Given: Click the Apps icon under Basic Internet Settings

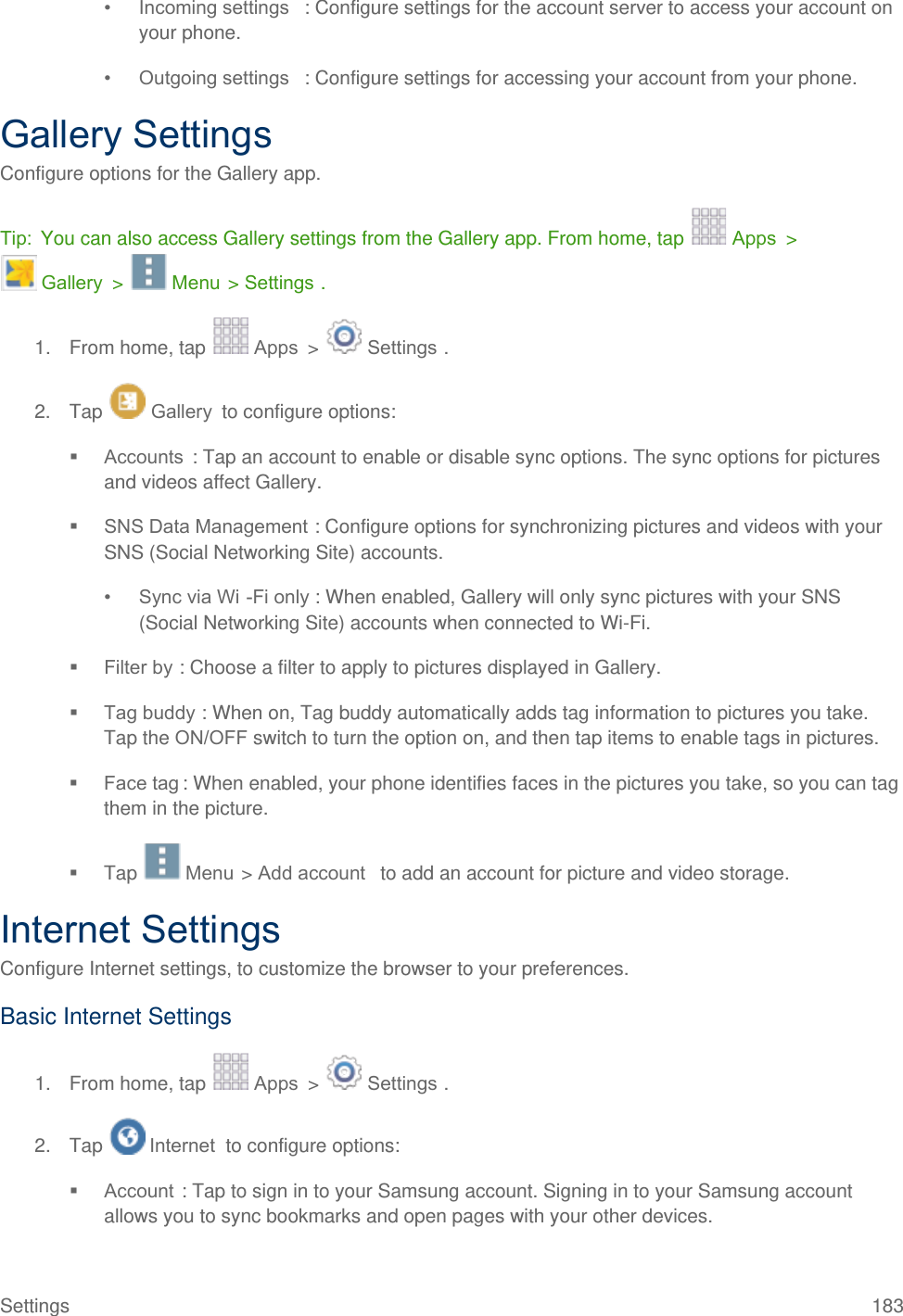Looking at the screenshot, I should [231, 1072].
